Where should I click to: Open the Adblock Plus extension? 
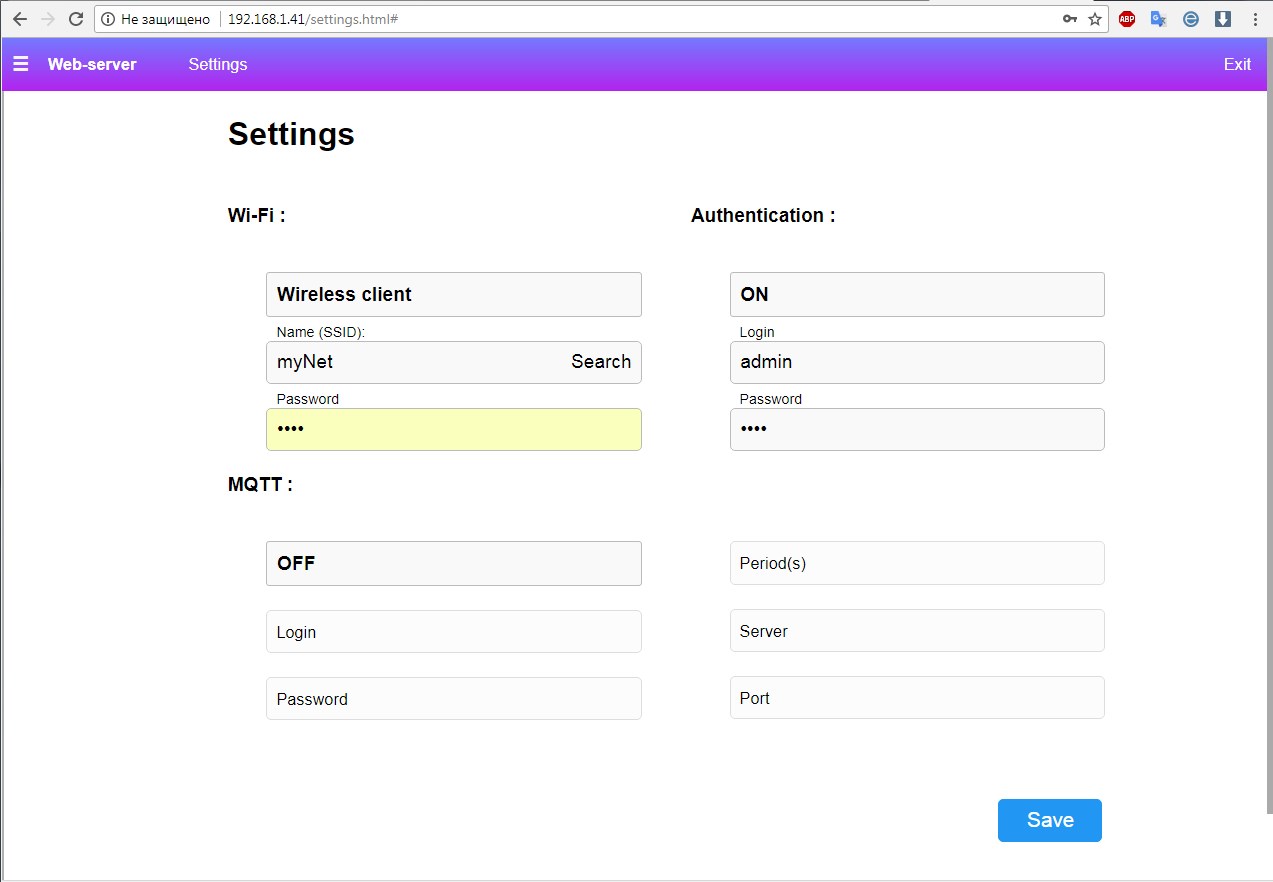pos(1126,18)
